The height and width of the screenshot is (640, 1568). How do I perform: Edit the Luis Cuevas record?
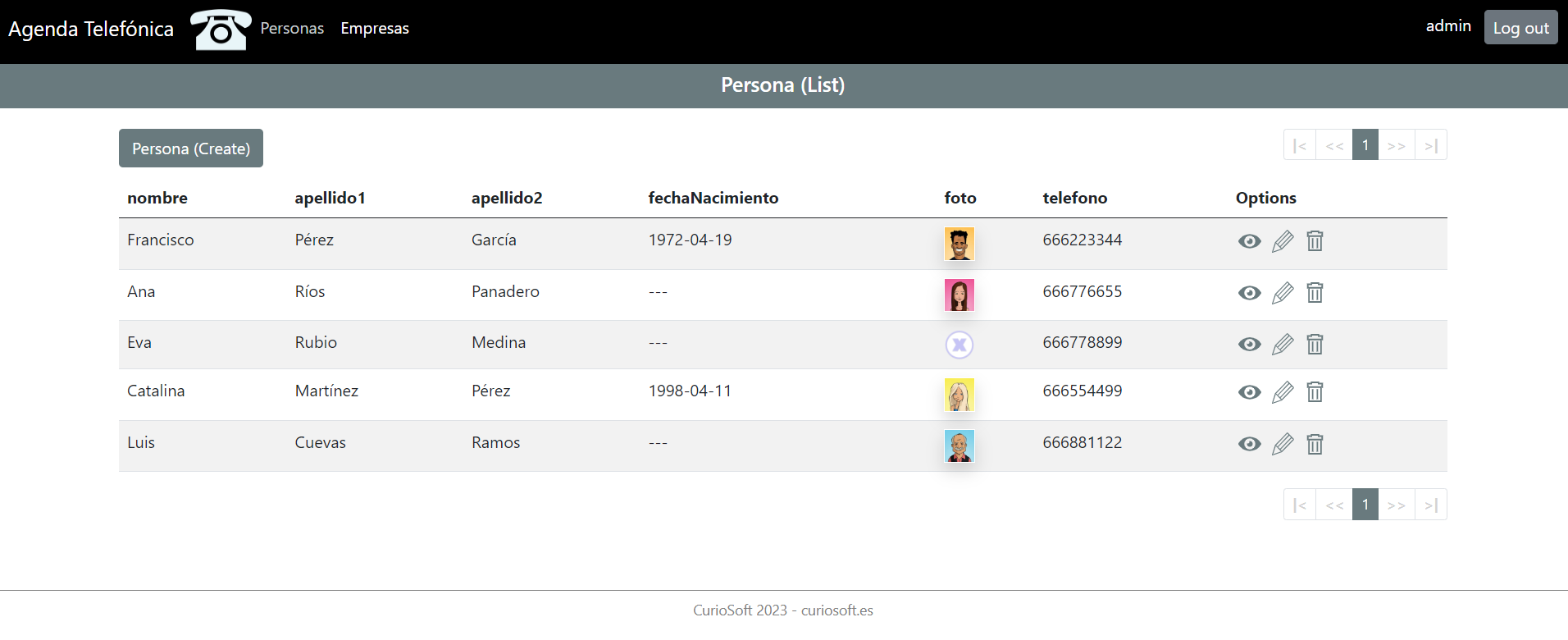[x=1283, y=444]
